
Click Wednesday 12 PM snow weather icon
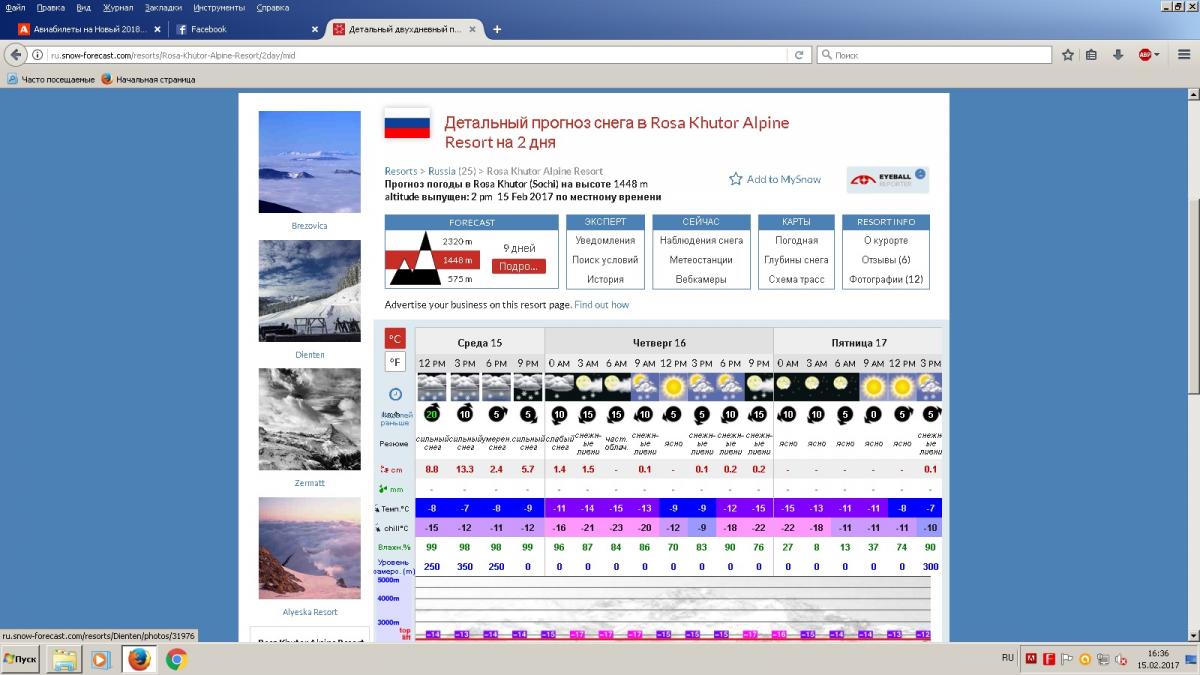pos(432,387)
